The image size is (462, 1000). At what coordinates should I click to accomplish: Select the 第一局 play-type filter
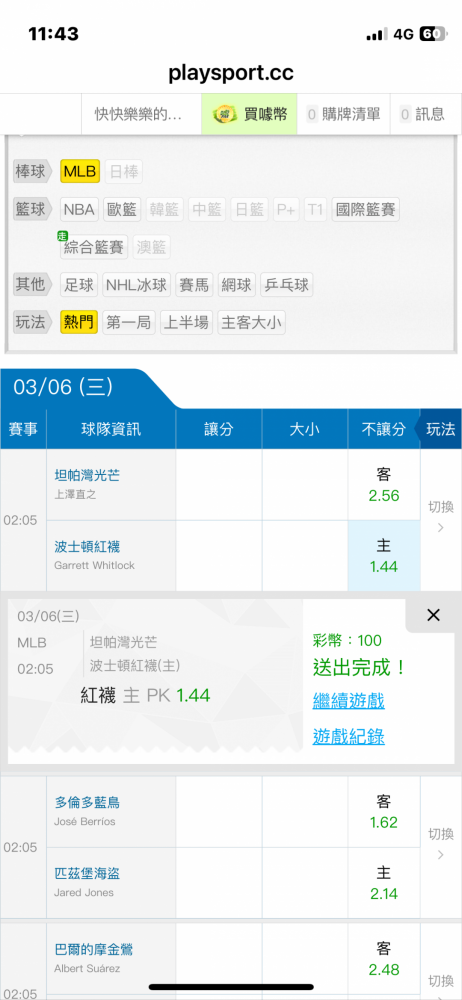(x=129, y=323)
